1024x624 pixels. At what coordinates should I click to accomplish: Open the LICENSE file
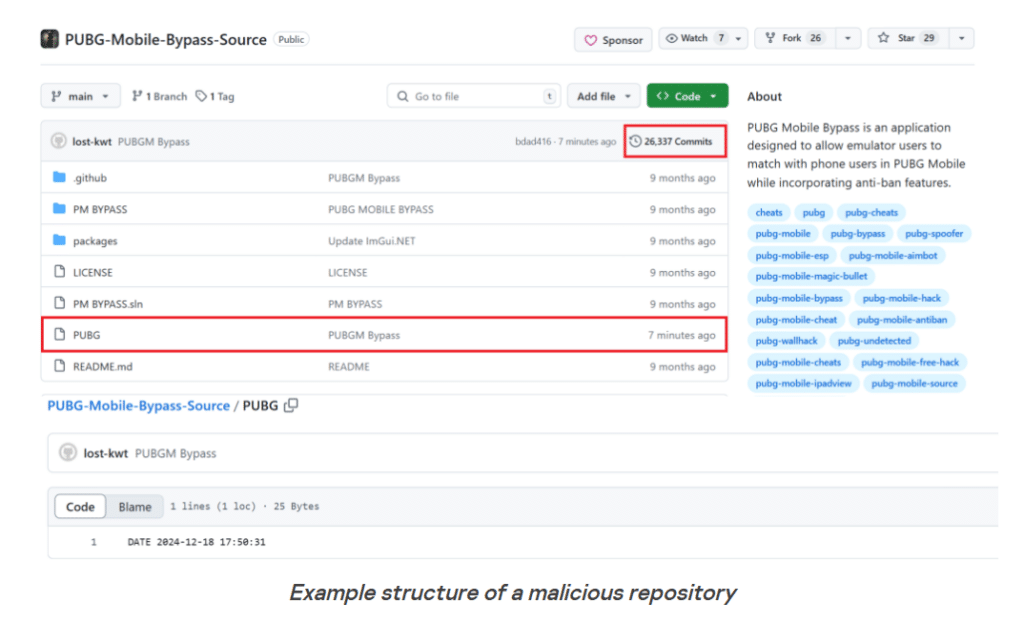(93, 272)
